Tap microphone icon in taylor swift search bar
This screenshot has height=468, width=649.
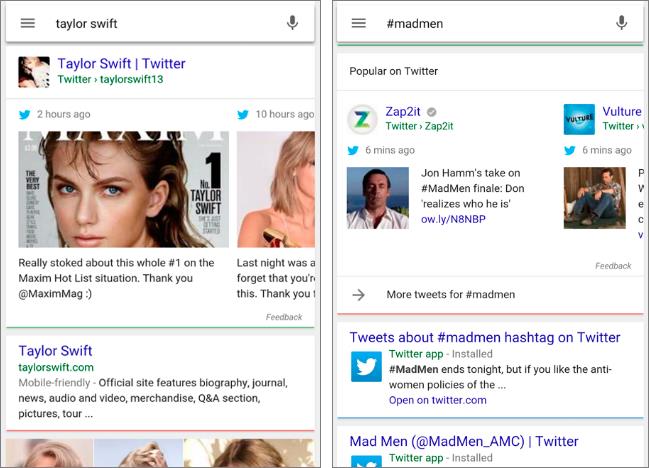293,23
